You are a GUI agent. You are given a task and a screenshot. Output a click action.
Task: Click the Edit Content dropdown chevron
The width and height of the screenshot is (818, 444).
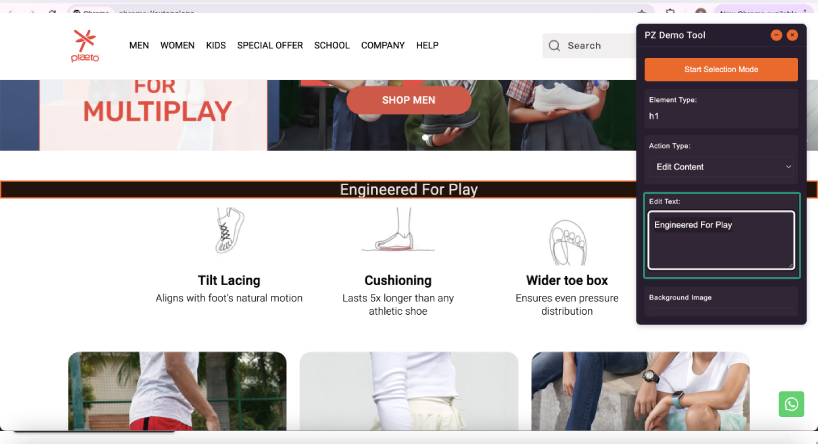tap(788, 167)
